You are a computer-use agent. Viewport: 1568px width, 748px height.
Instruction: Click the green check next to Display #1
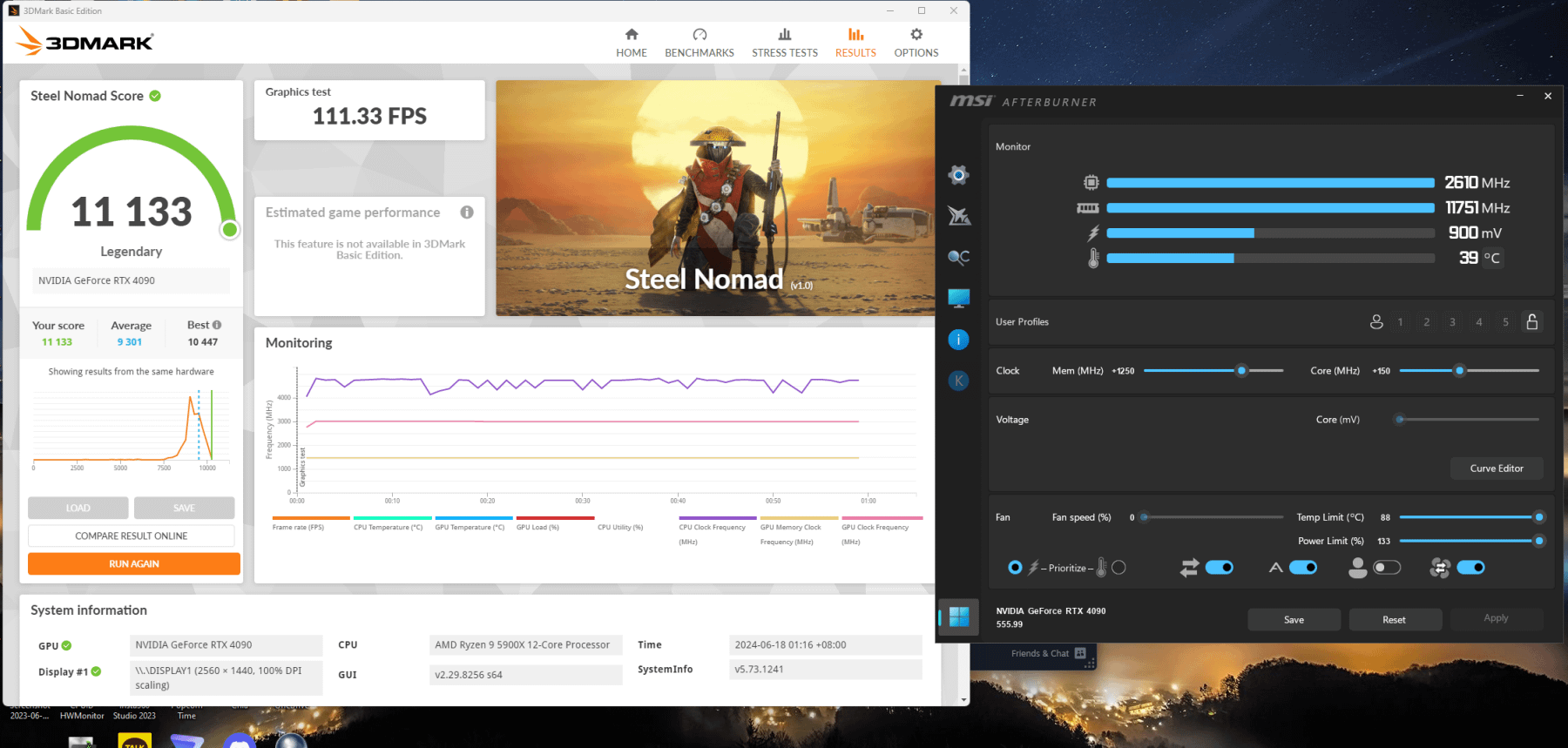click(96, 671)
